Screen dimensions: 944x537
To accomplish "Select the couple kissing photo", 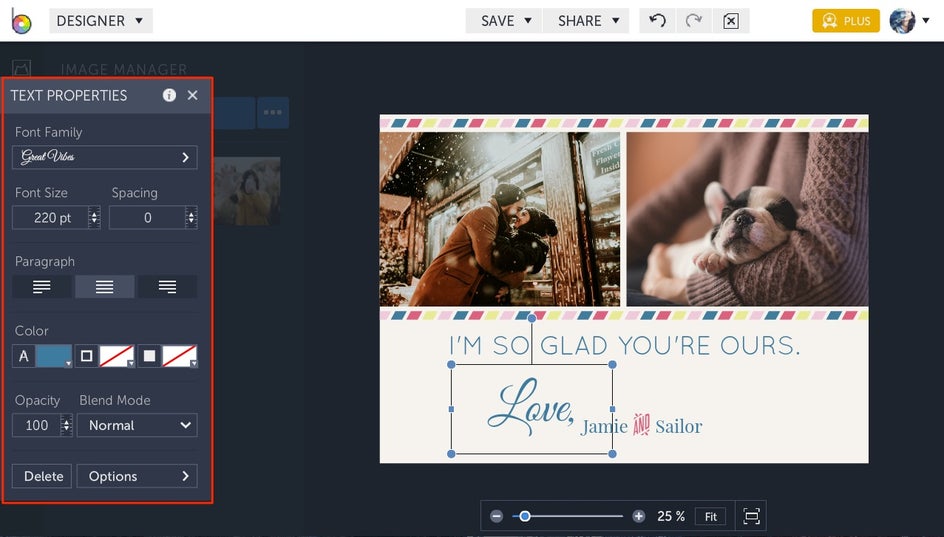I will tap(500, 219).
